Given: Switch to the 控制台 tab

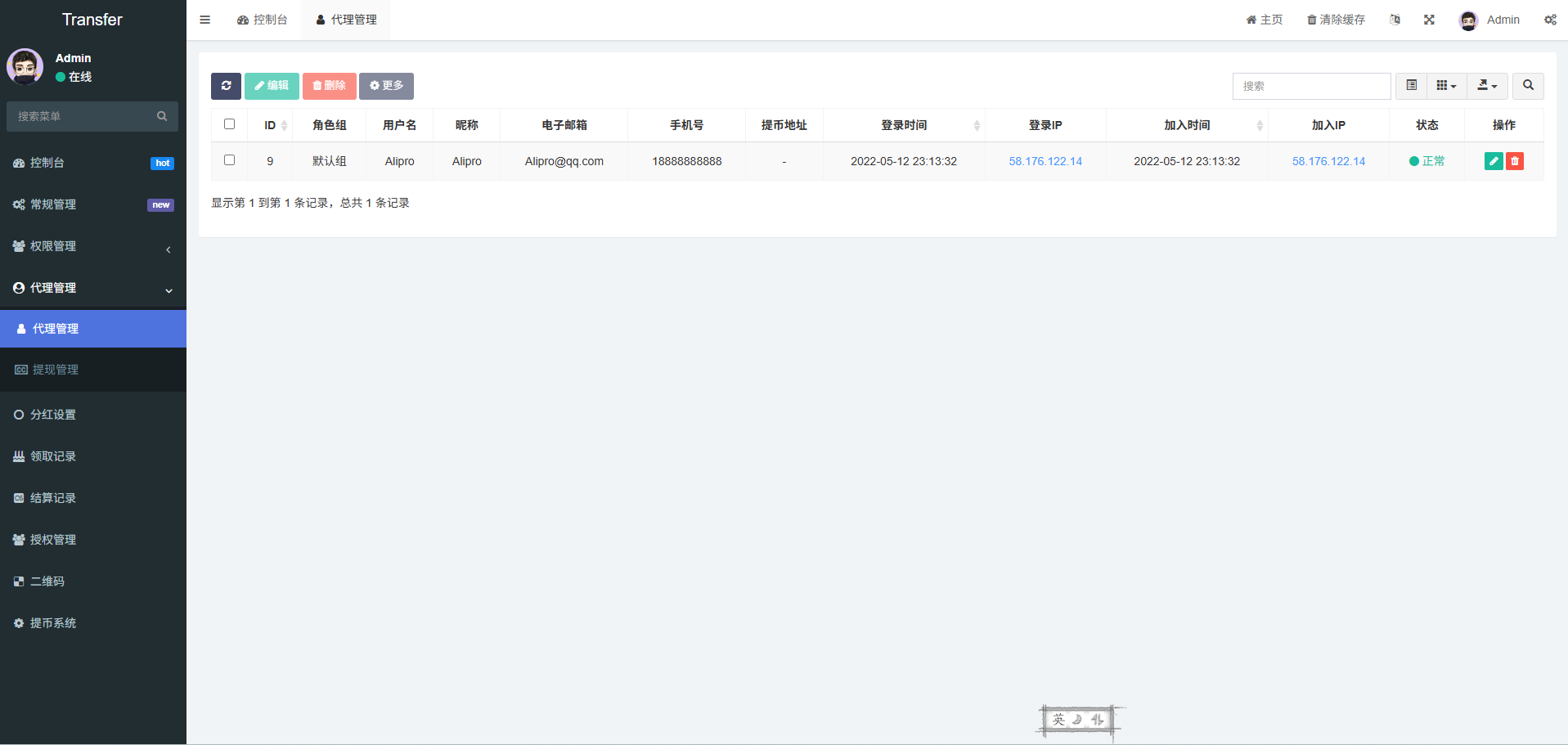Looking at the screenshot, I should coord(263,19).
